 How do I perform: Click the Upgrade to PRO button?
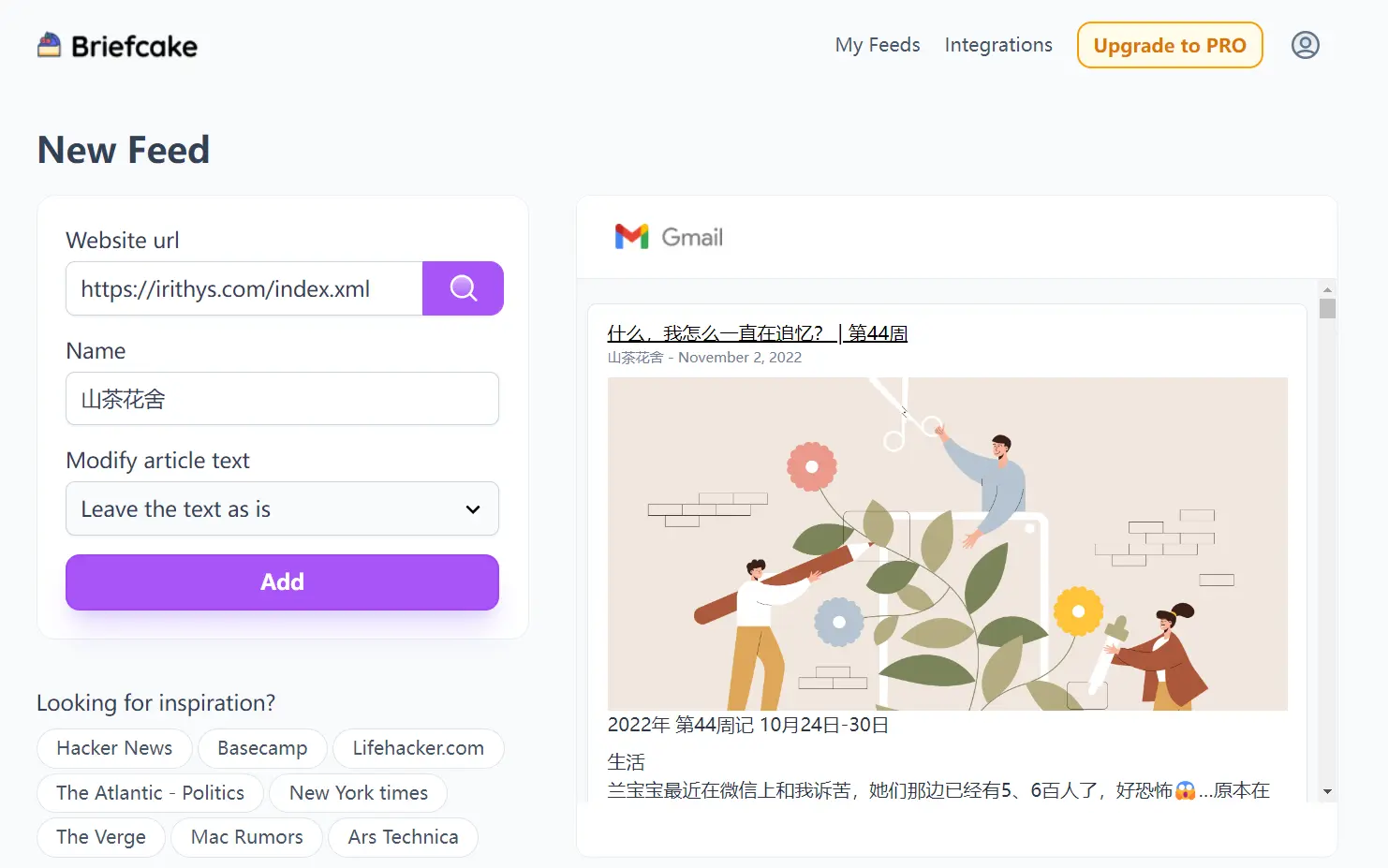click(1170, 45)
